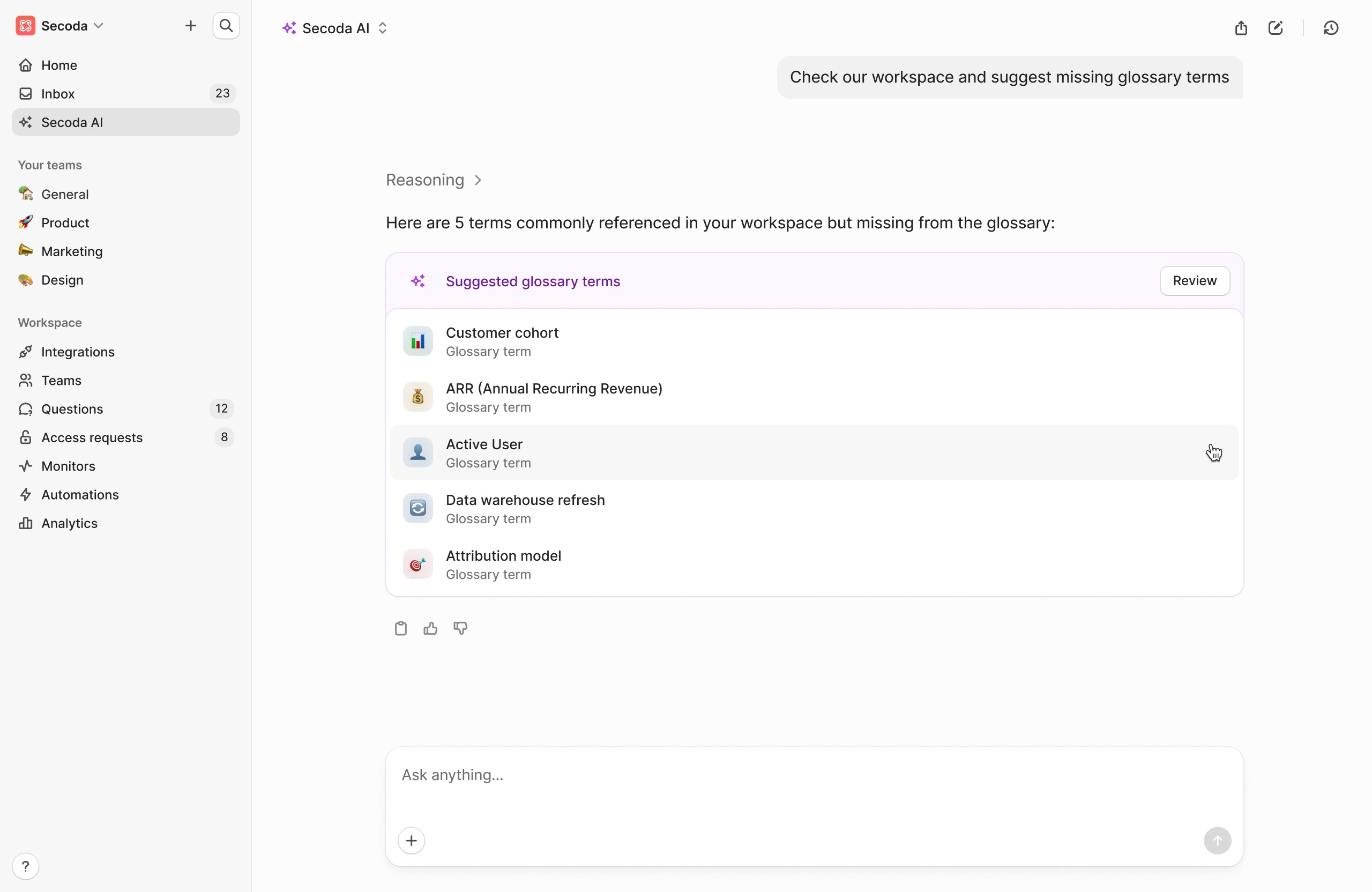
Task: Open chat history clock icon
Action: point(1331,28)
